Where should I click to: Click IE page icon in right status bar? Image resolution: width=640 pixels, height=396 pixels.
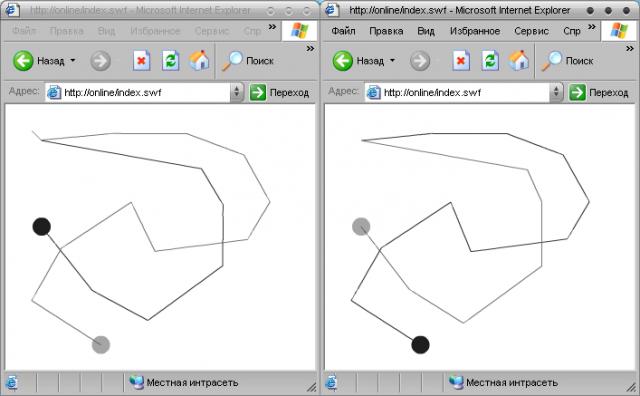331,383
